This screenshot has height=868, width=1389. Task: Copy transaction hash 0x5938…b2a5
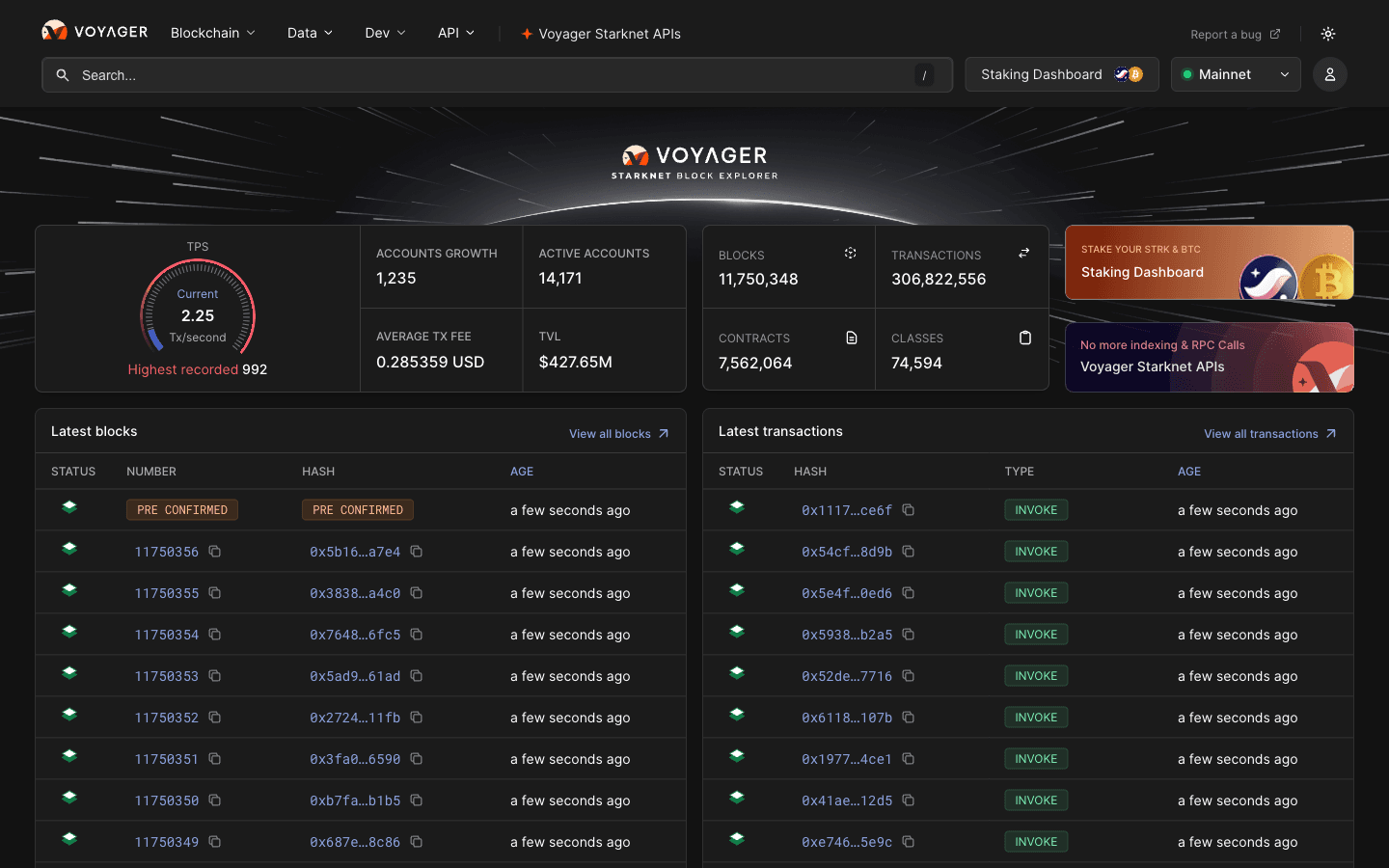pyautogui.click(x=909, y=635)
